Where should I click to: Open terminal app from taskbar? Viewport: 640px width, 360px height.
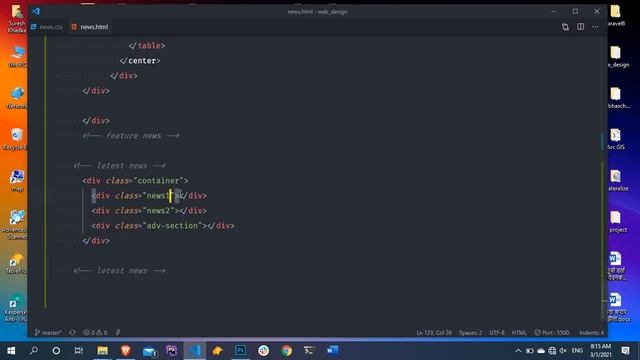point(309,351)
